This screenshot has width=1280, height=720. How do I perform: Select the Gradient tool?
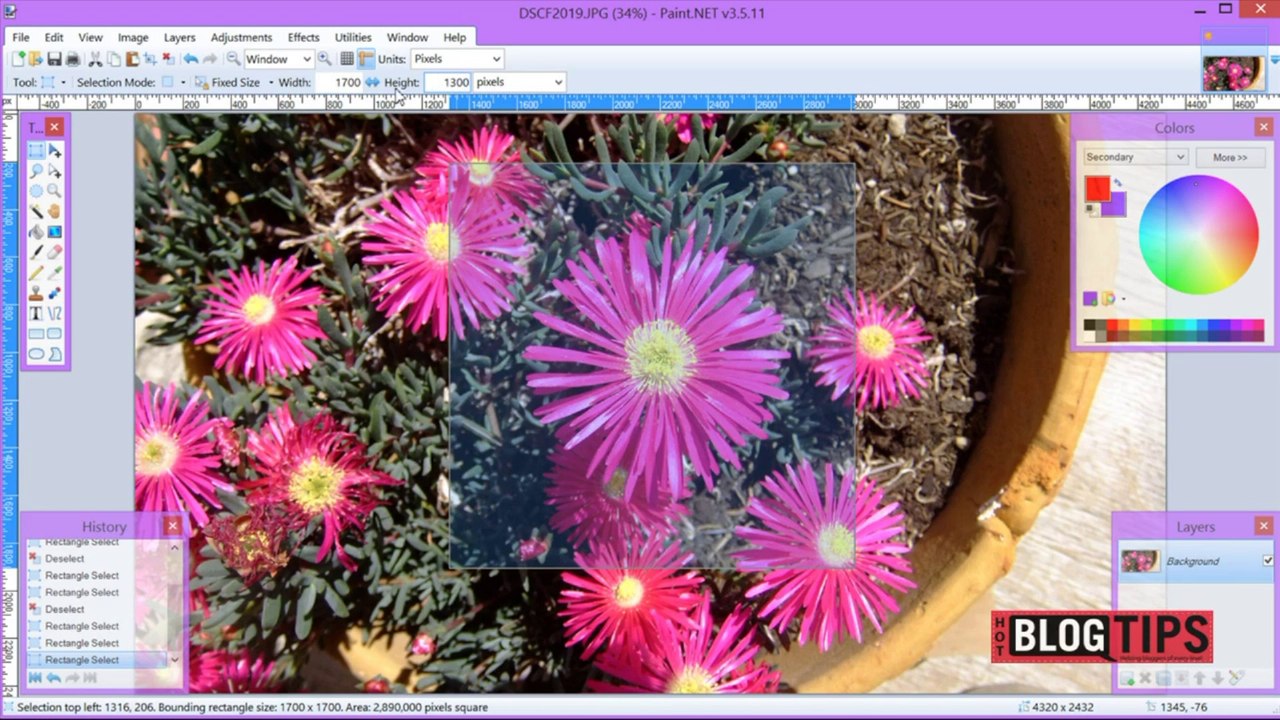[55, 232]
